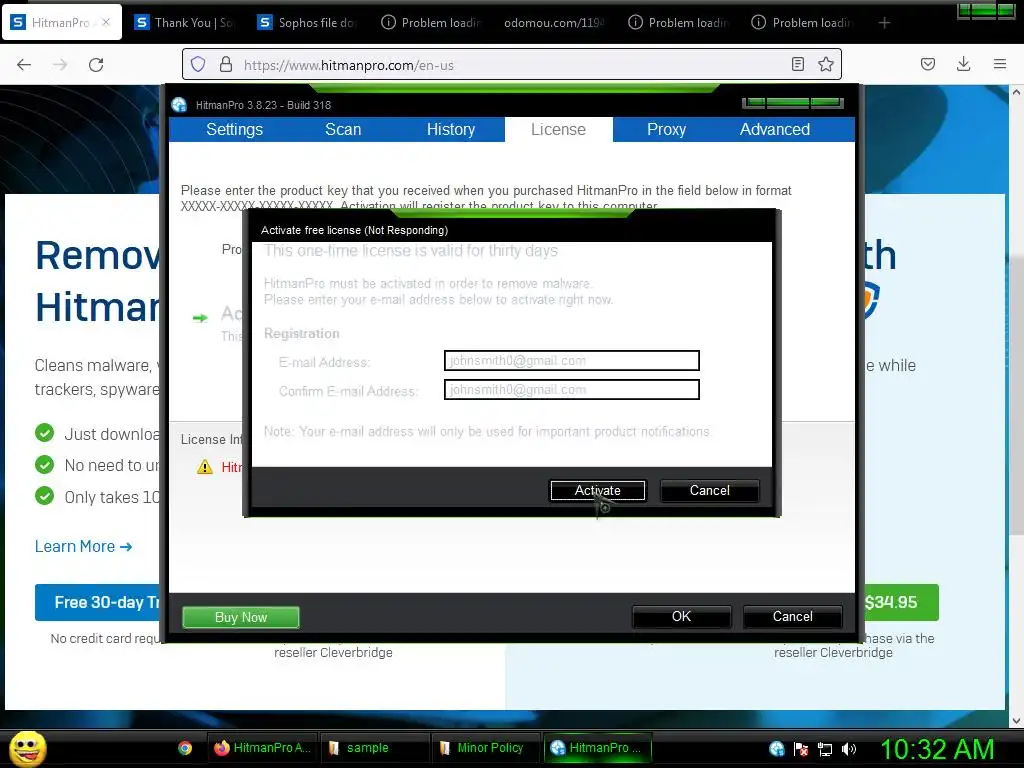Screen dimensions: 1024x768
Task: Open the browser hamburger menu
Action: coord(999,64)
